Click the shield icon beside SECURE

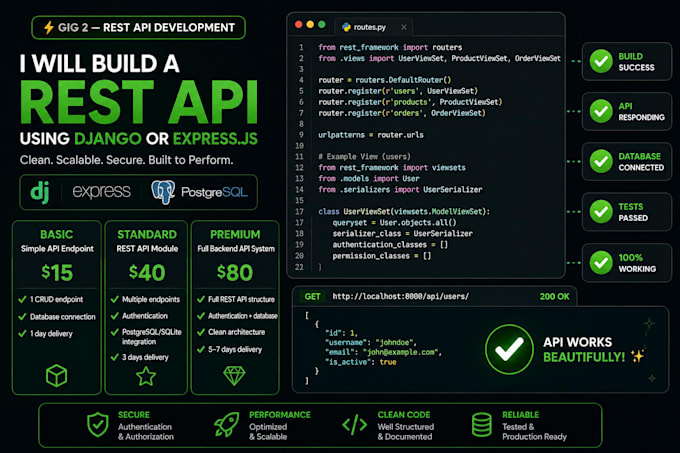[x=98, y=425]
